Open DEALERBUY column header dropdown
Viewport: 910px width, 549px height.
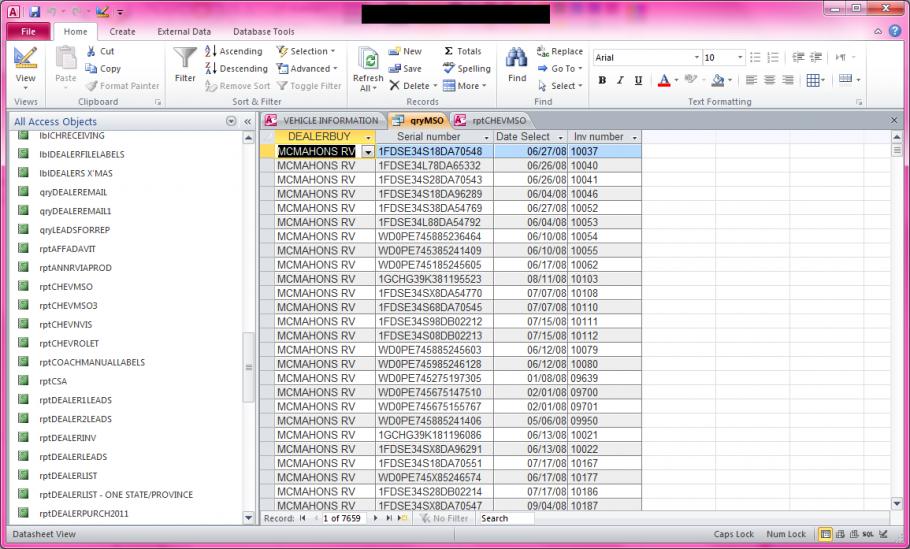point(368,137)
